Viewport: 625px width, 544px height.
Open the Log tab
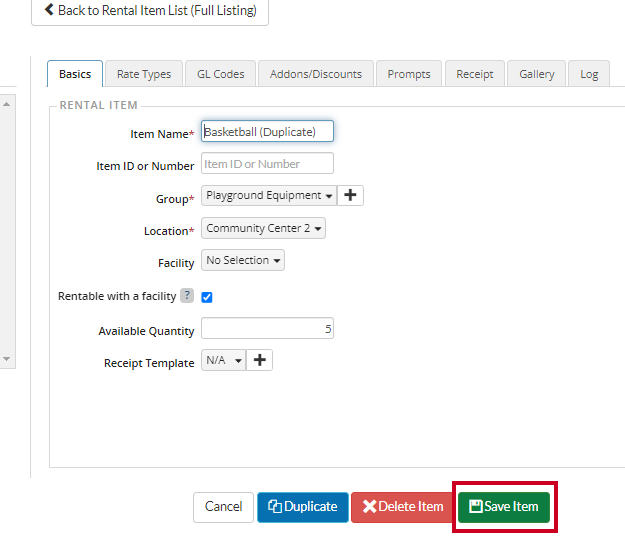tap(589, 74)
